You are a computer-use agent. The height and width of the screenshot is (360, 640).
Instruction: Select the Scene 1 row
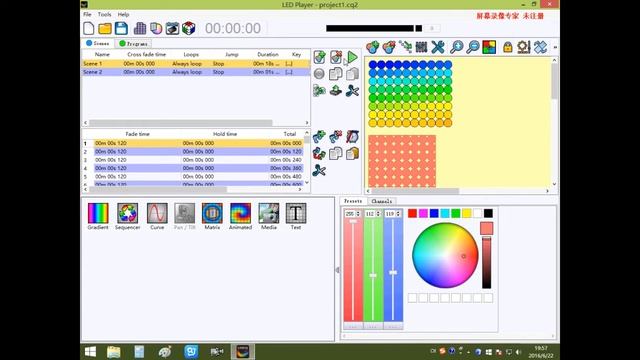(196, 64)
